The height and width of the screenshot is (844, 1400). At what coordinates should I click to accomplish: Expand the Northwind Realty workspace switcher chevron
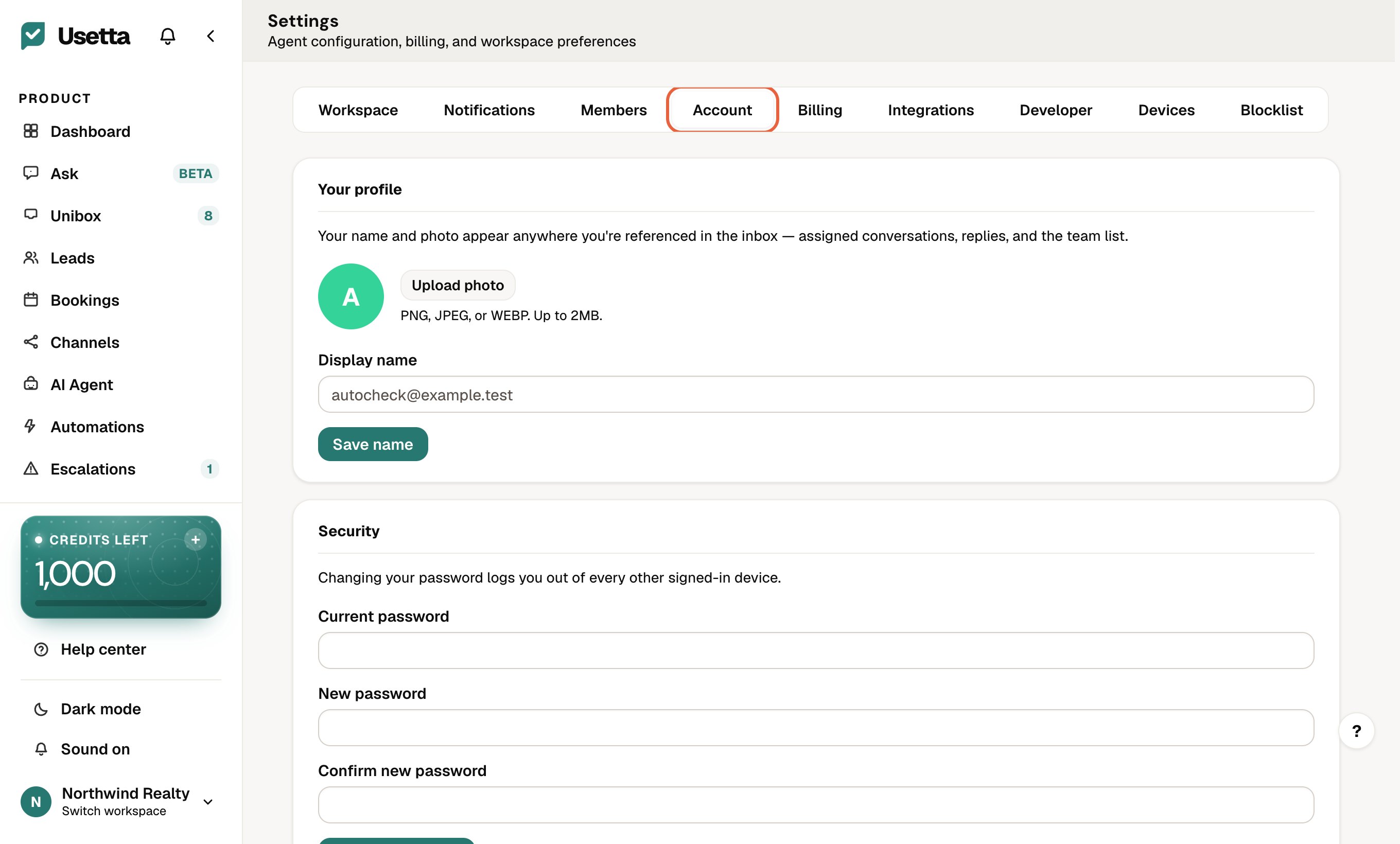pos(208,802)
